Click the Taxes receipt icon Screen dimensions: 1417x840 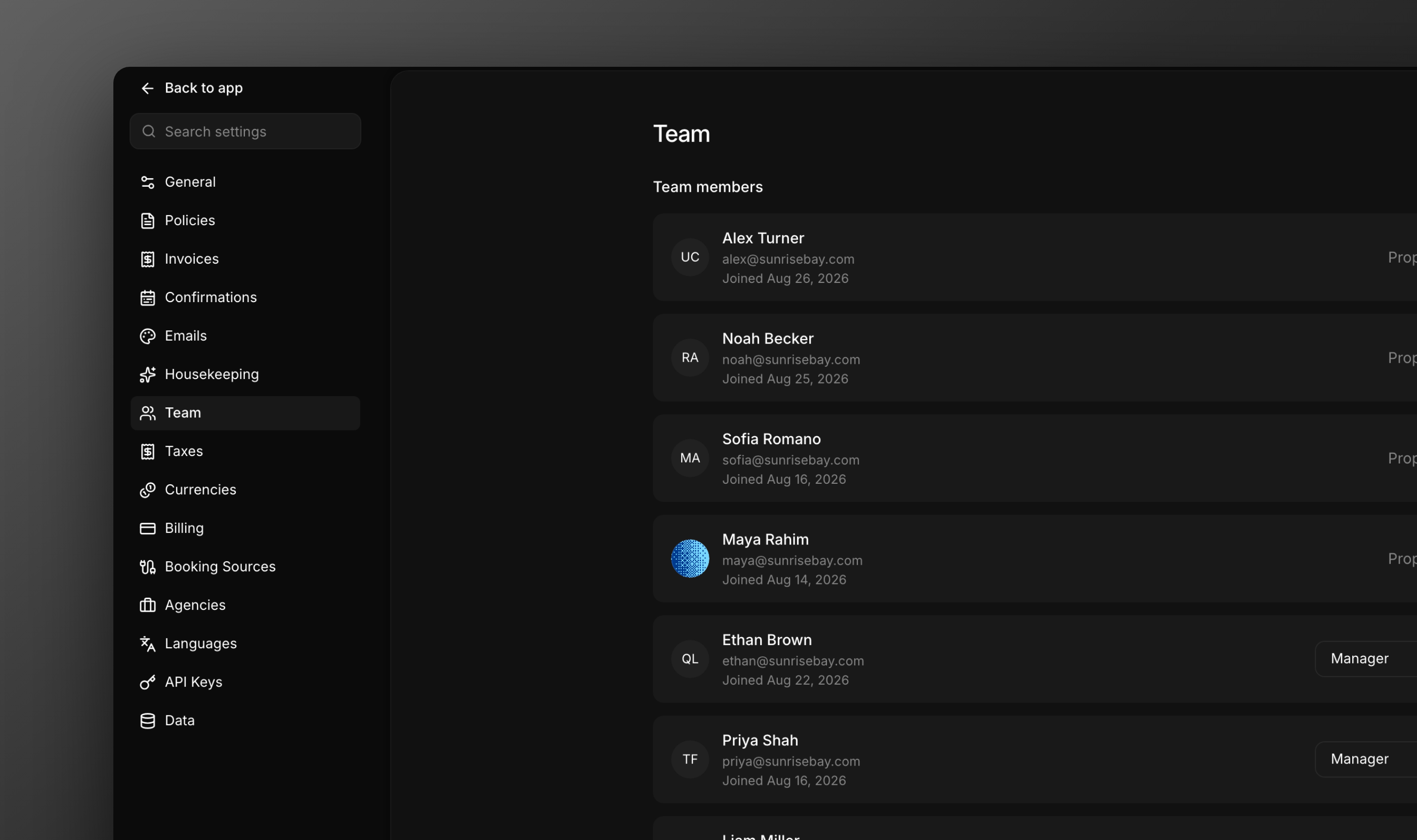pyautogui.click(x=147, y=452)
